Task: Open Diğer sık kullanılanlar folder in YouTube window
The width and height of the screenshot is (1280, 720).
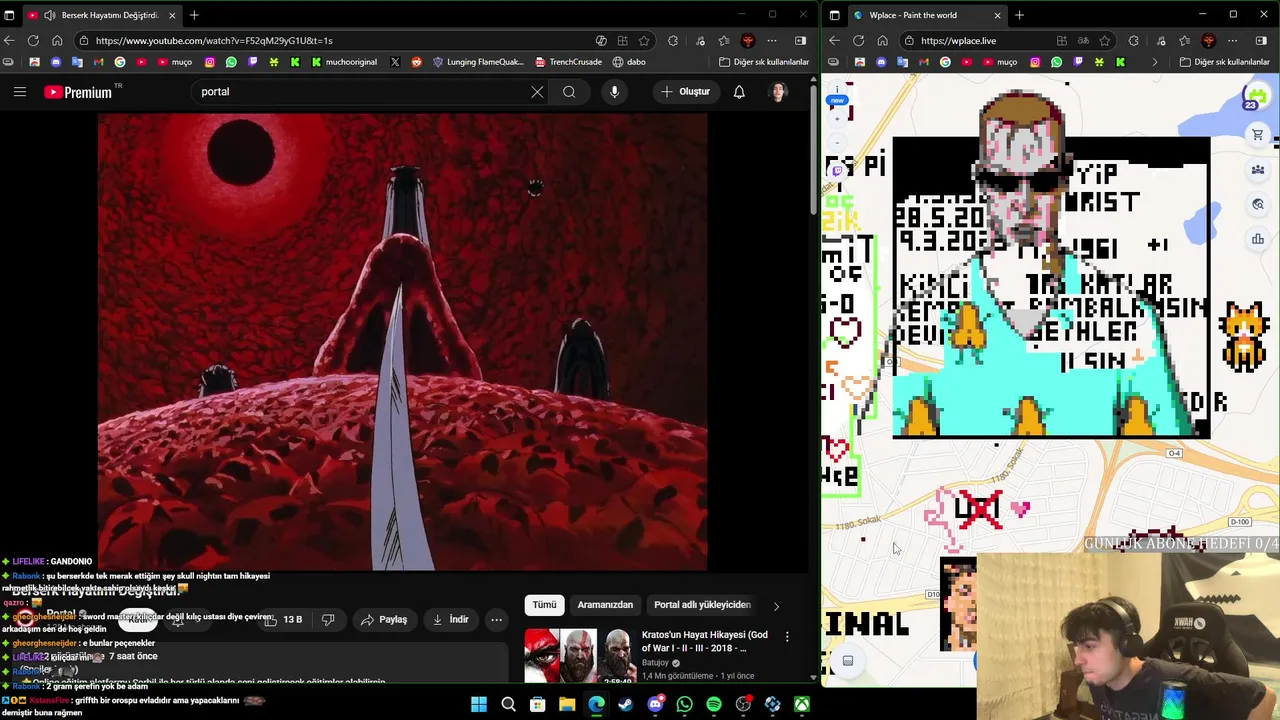Action: click(x=764, y=62)
